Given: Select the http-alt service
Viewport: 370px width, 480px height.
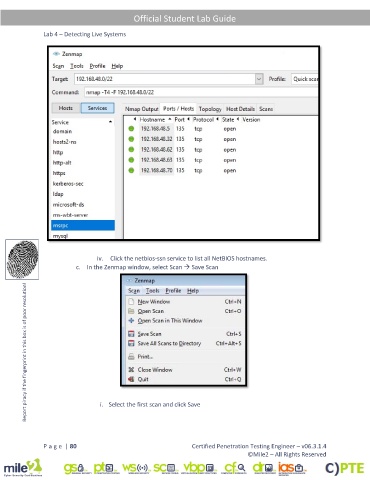Looking at the screenshot, I should (x=82, y=163).
